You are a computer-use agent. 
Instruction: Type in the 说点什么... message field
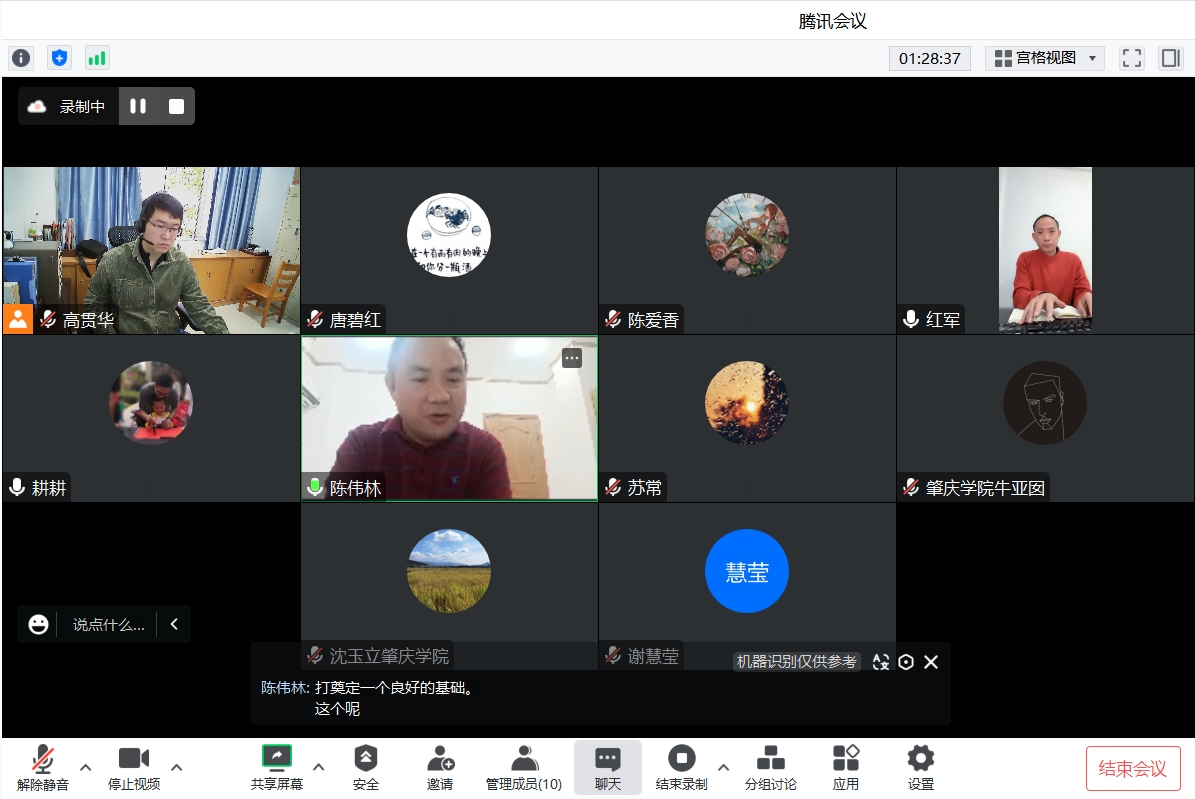click(108, 624)
